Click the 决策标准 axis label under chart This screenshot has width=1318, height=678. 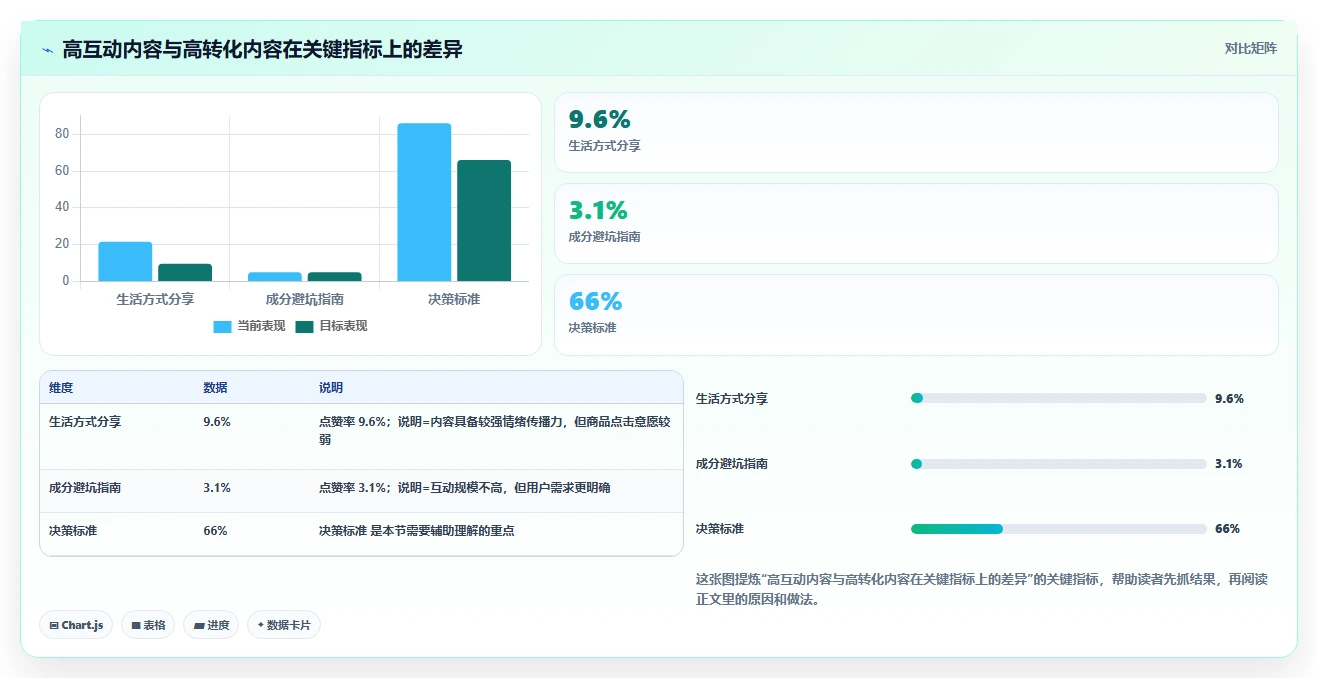pos(454,298)
